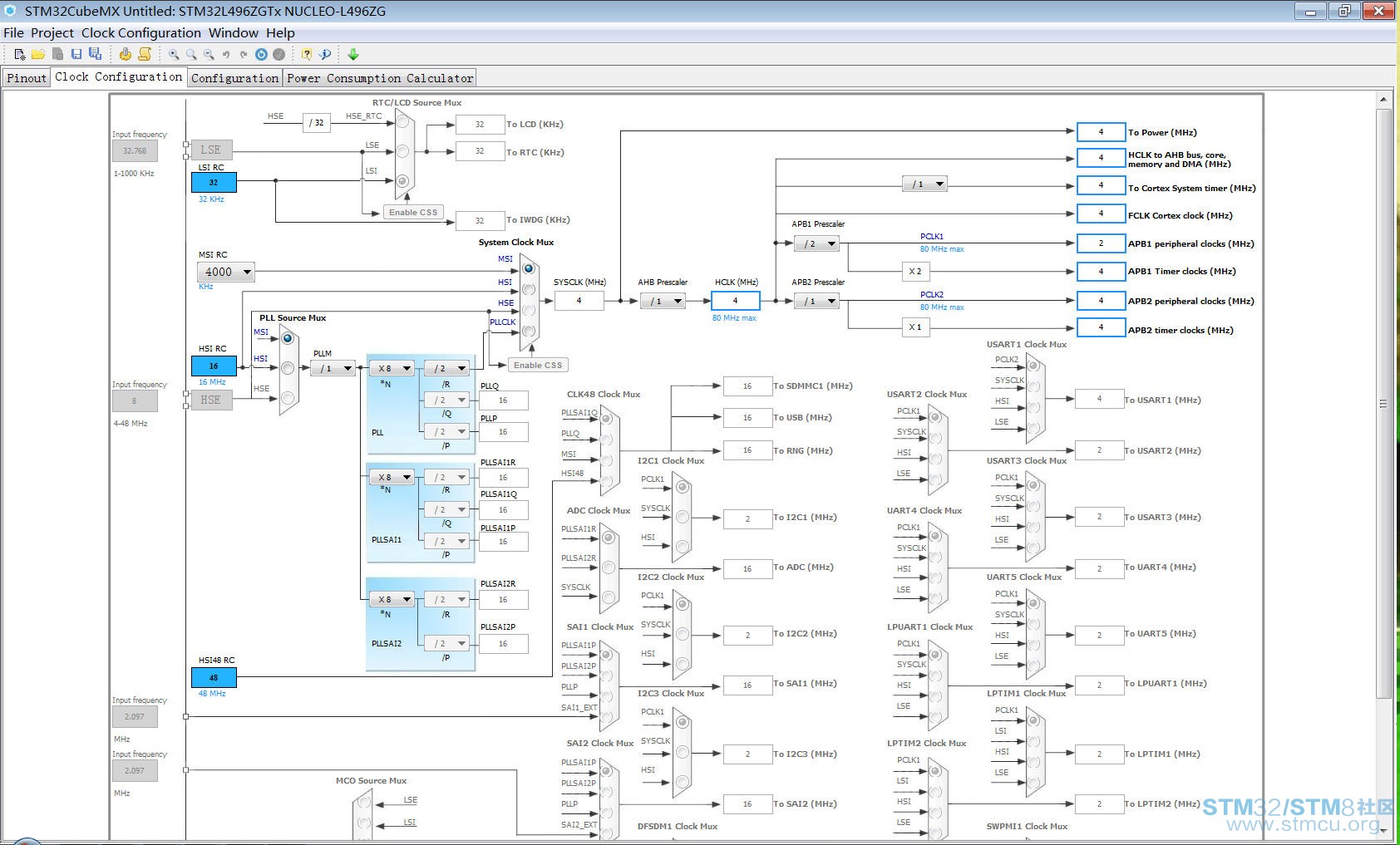Click the LSE input frequency field 32.768
The width and height of the screenshot is (1400, 845).
pos(135,150)
